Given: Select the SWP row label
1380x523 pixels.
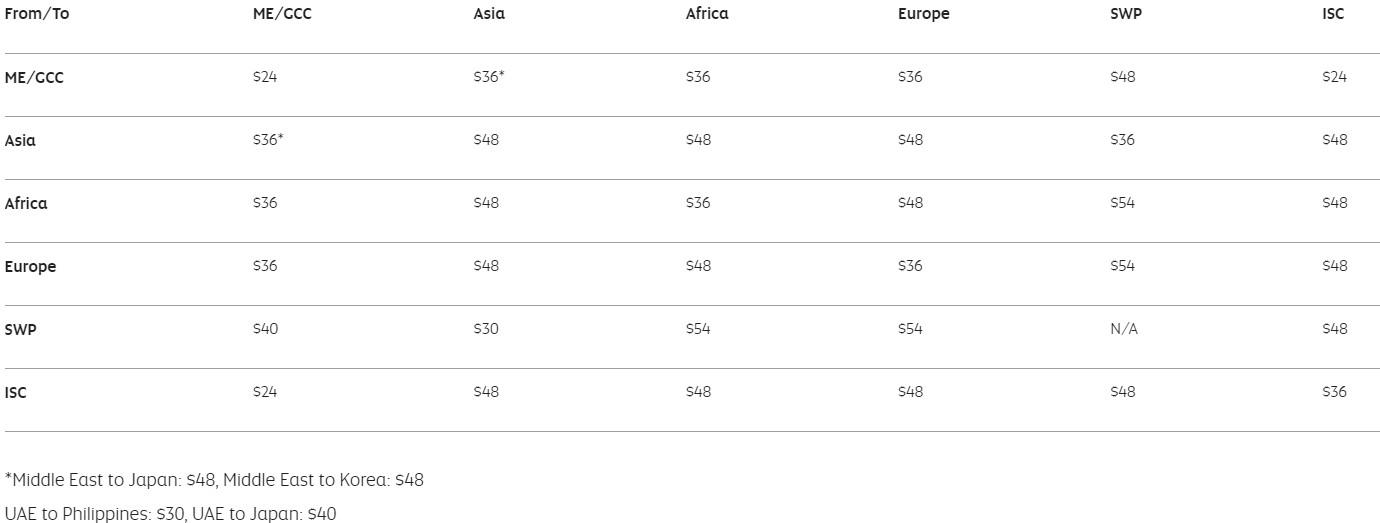Looking at the screenshot, I should 20,329.
